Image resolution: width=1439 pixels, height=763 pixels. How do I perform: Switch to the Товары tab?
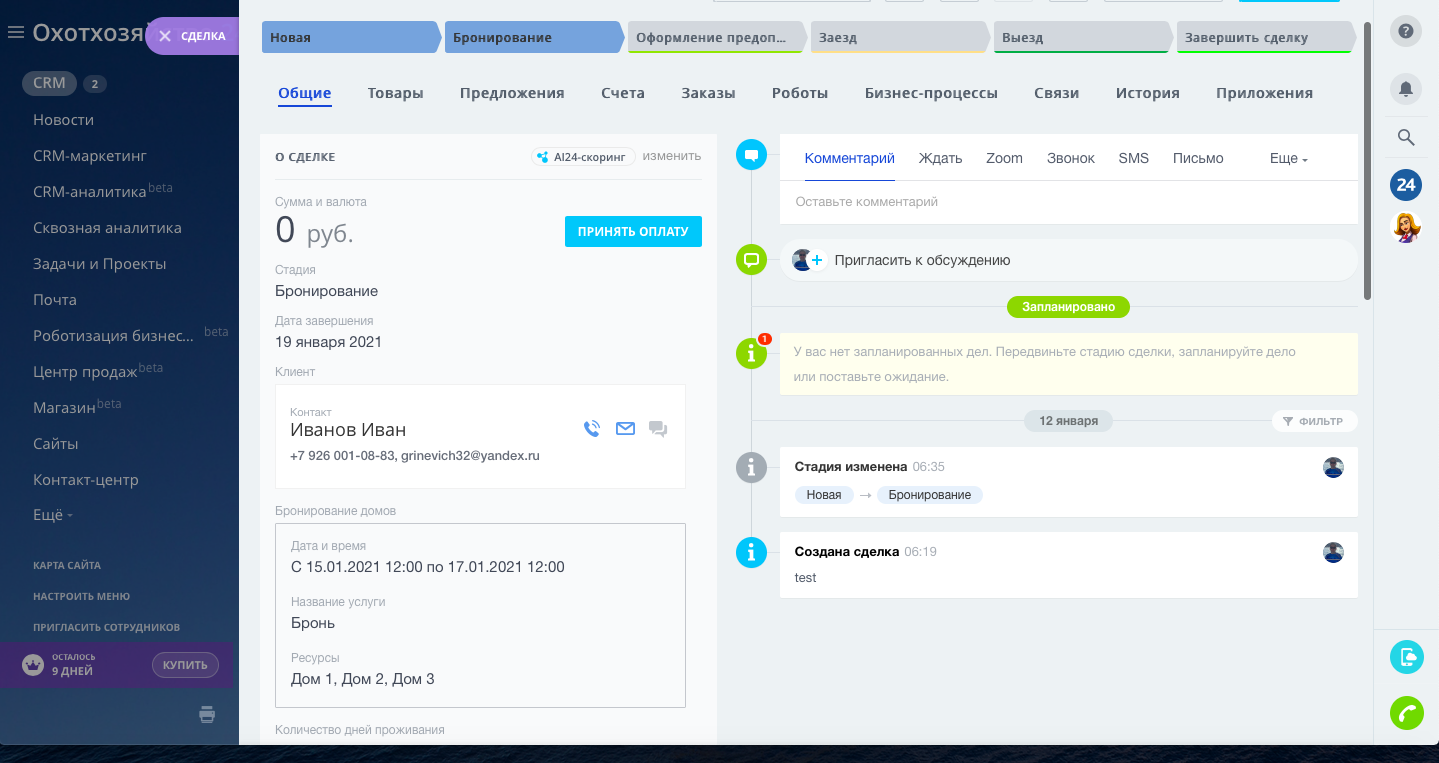pyautogui.click(x=395, y=93)
